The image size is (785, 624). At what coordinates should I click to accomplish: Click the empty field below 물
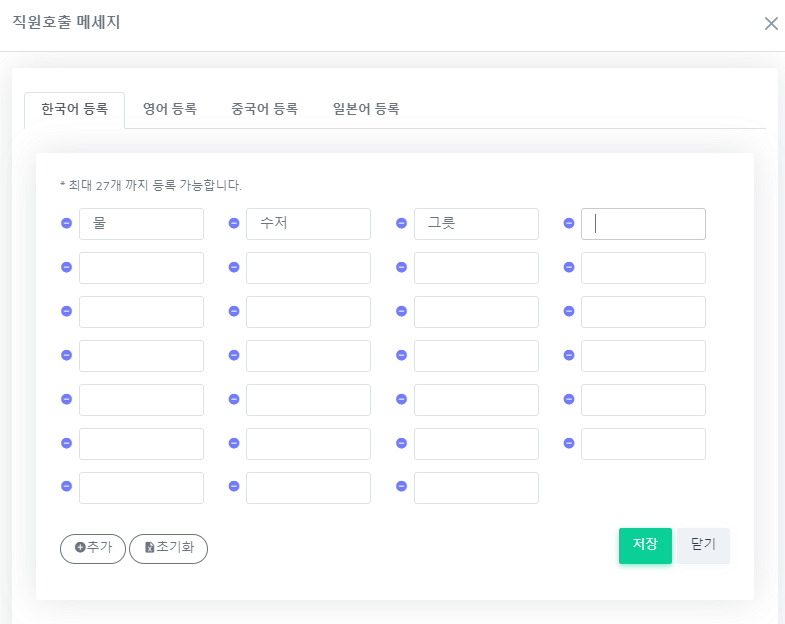(141, 268)
